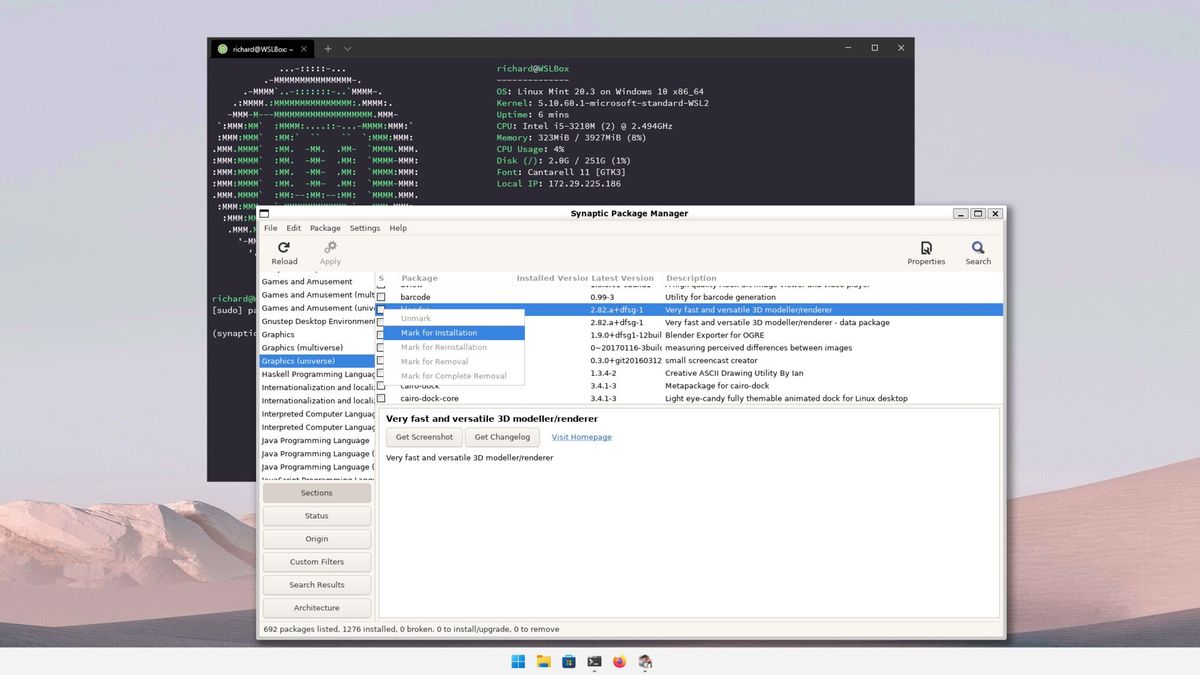The image size is (1200, 675).
Task: Open the terminal tab dropdown chevron
Action: click(346, 48)
